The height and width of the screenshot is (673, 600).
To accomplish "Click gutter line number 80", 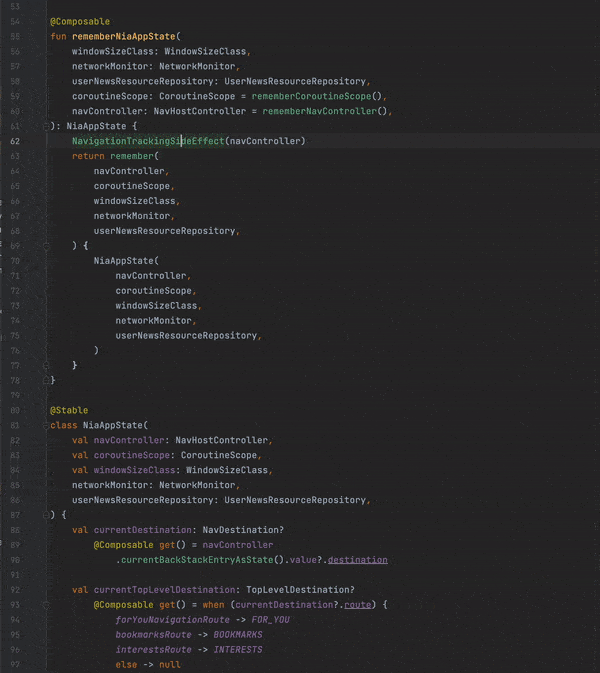I will click(x=15, y=410).
